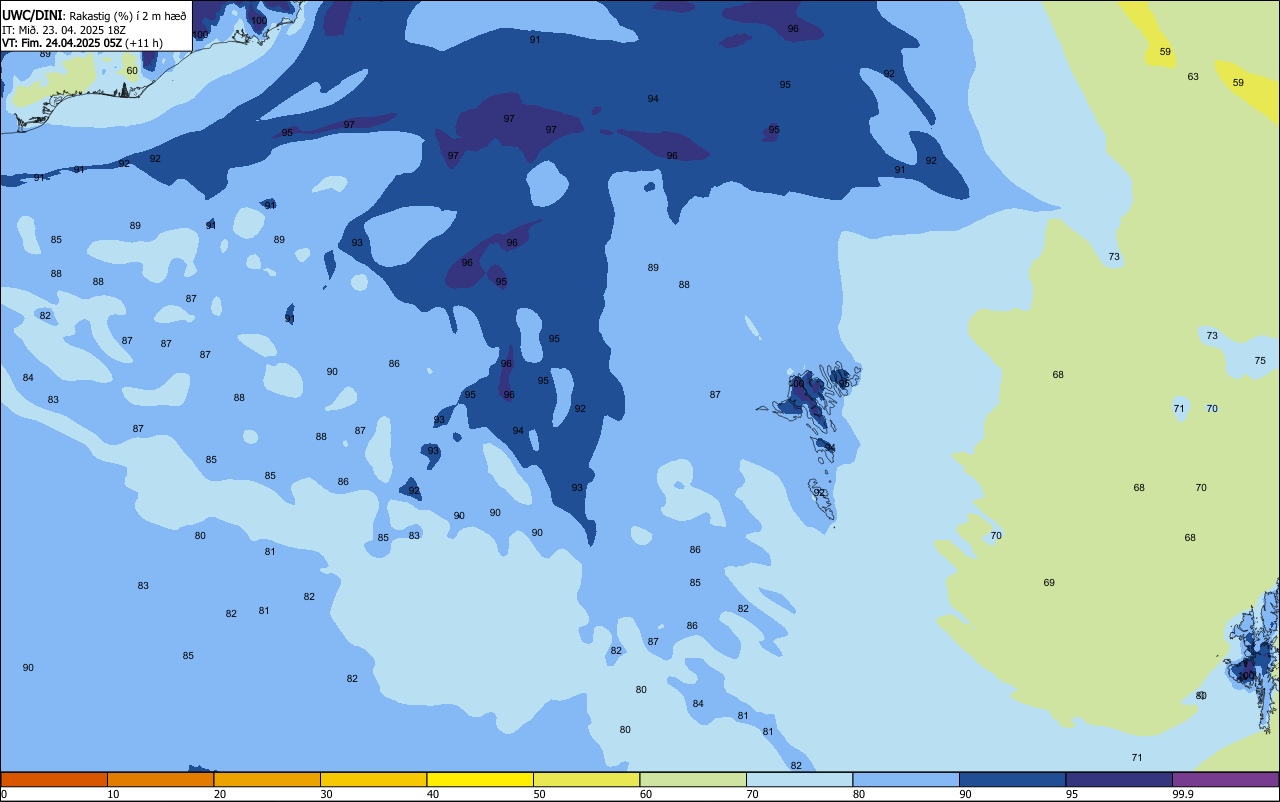Pick the 20–30 legend color band
The image size is (1280, 802).
267,779
